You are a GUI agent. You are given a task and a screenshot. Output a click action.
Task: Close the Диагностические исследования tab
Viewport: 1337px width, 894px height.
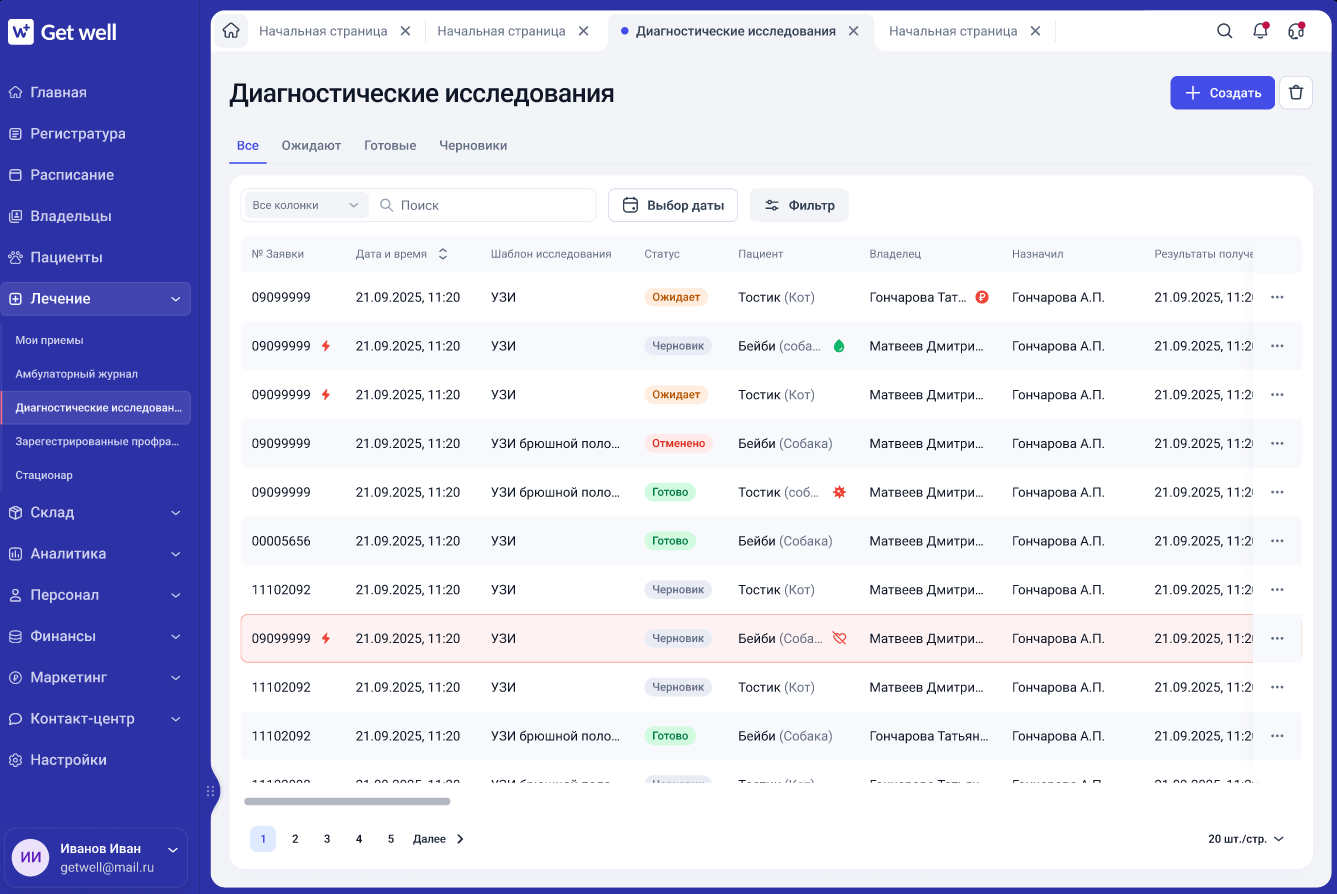tap(853, 31)
